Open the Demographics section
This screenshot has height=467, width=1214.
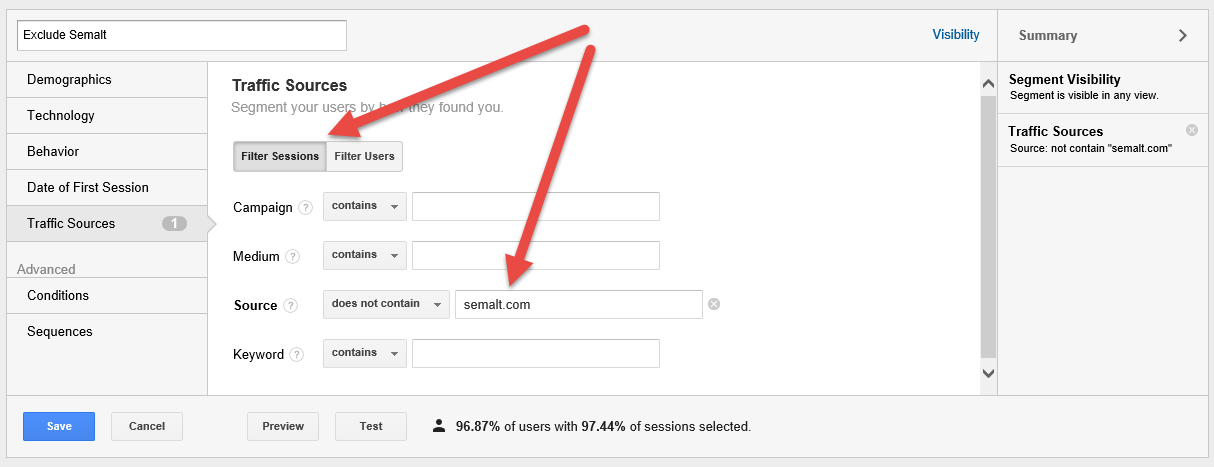point(107,80)
